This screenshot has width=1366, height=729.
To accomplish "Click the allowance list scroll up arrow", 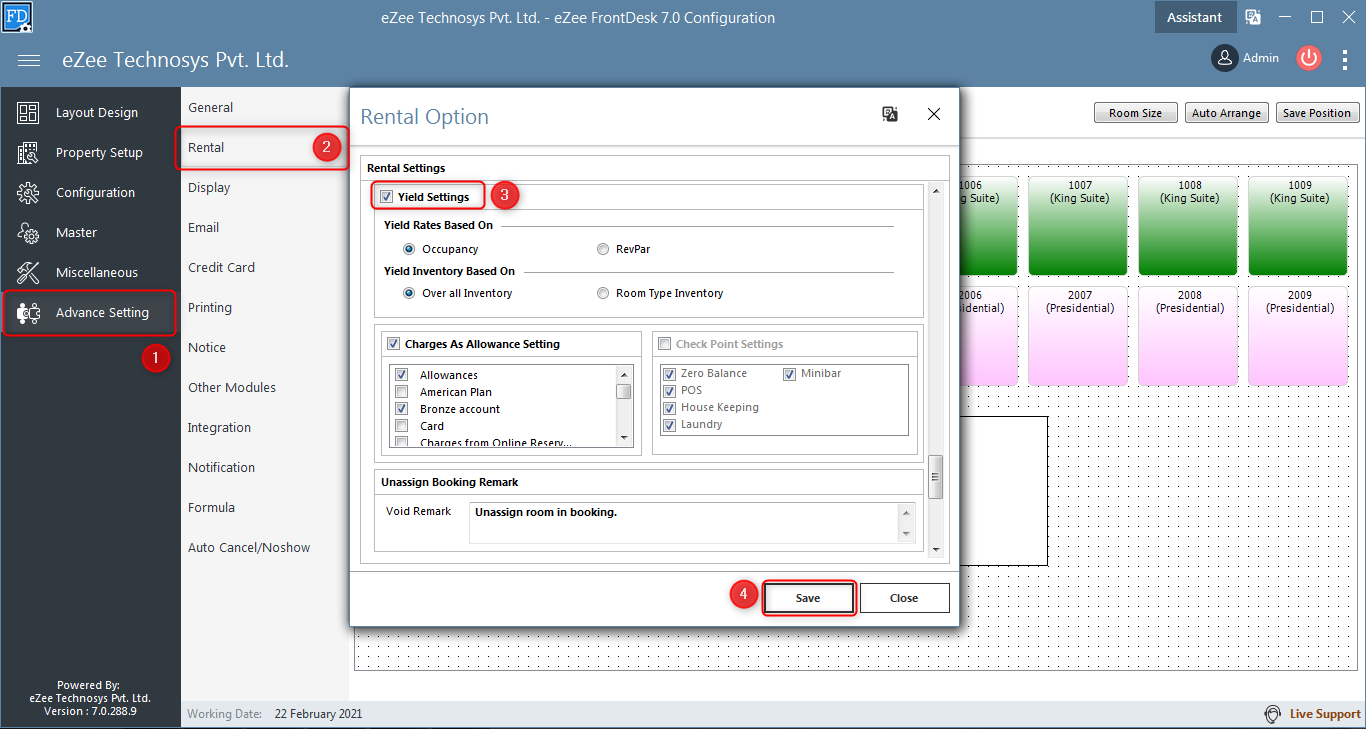I will (x=624, y=373).
